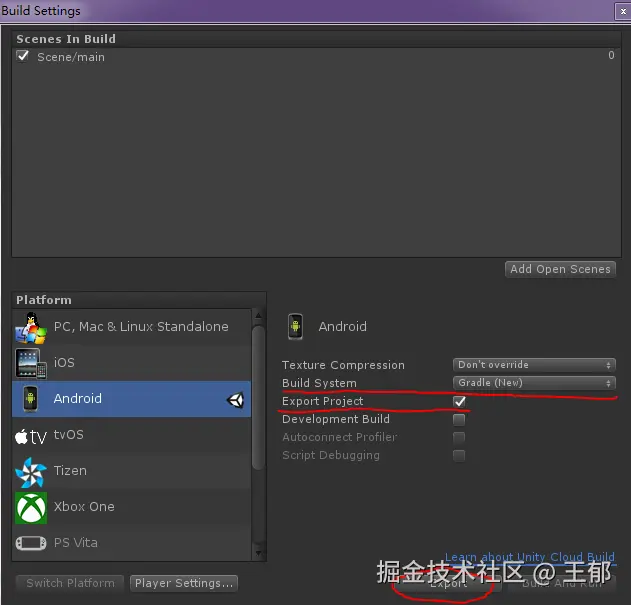Click the Development Build label
Viewport: 631px width, 605px height.
[336, 419]
